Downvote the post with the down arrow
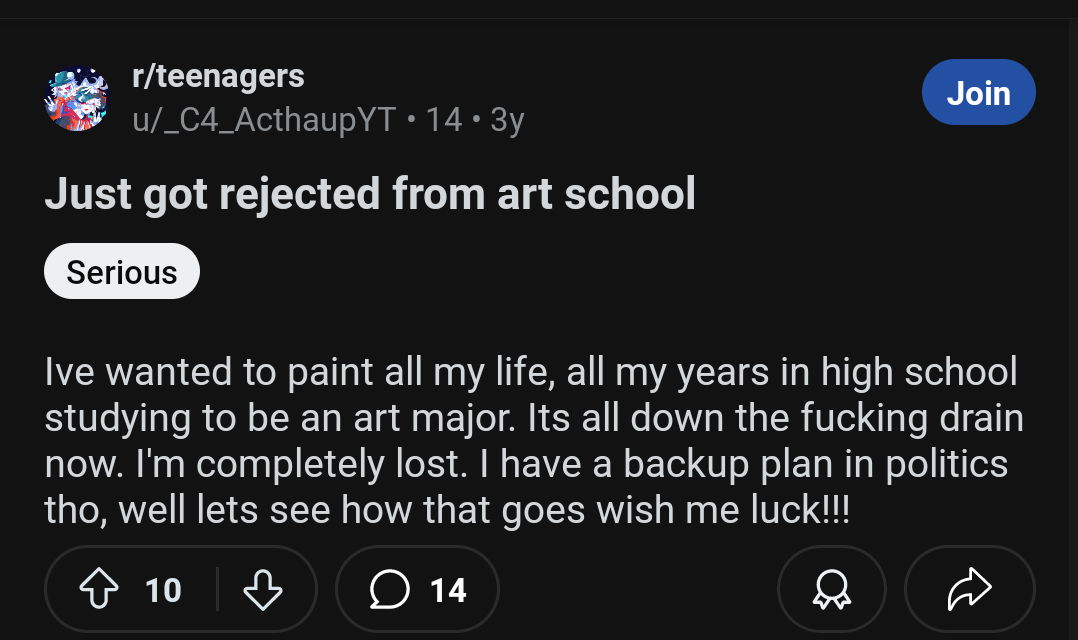 click(263, 590)
